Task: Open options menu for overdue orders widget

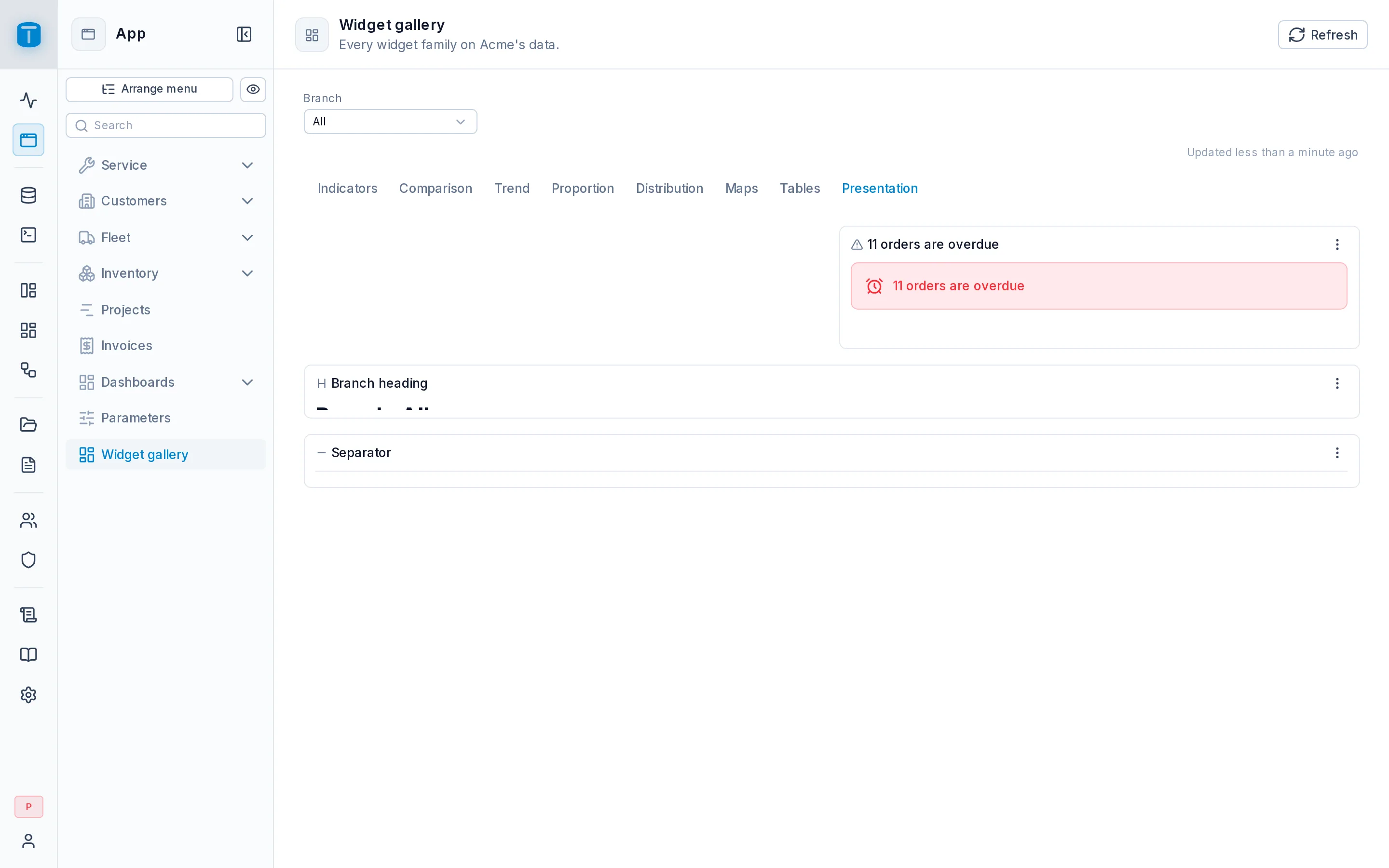Action: (x=1337, y=244)
